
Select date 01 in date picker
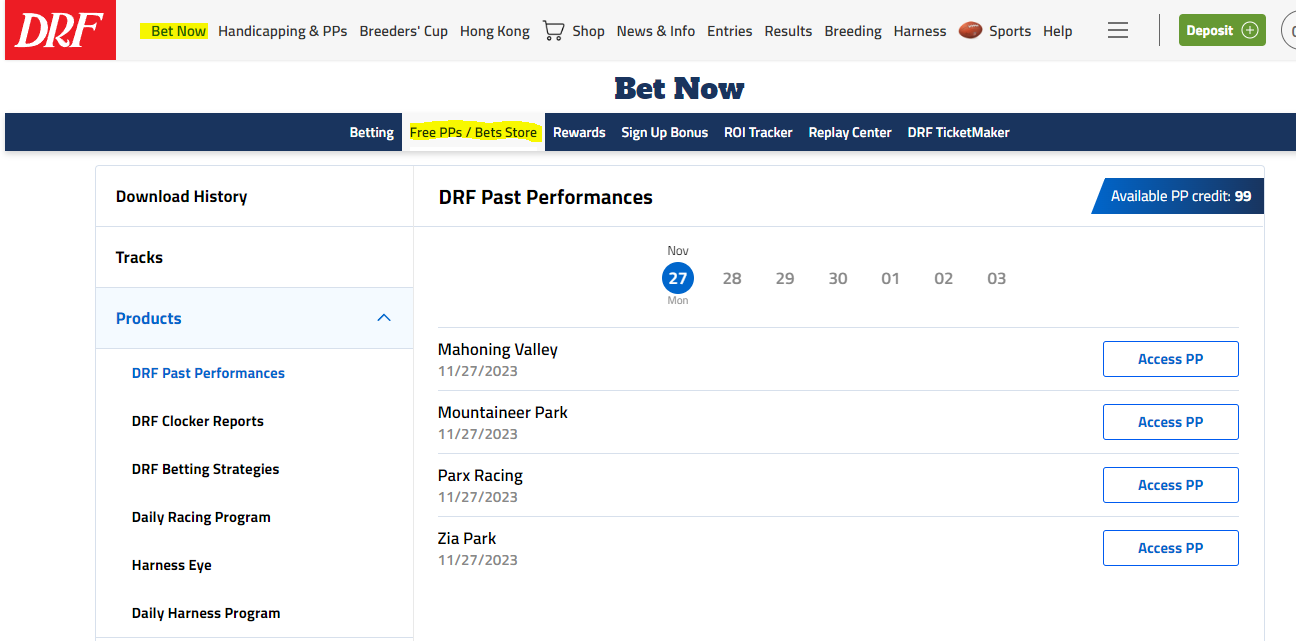point(891,278)
